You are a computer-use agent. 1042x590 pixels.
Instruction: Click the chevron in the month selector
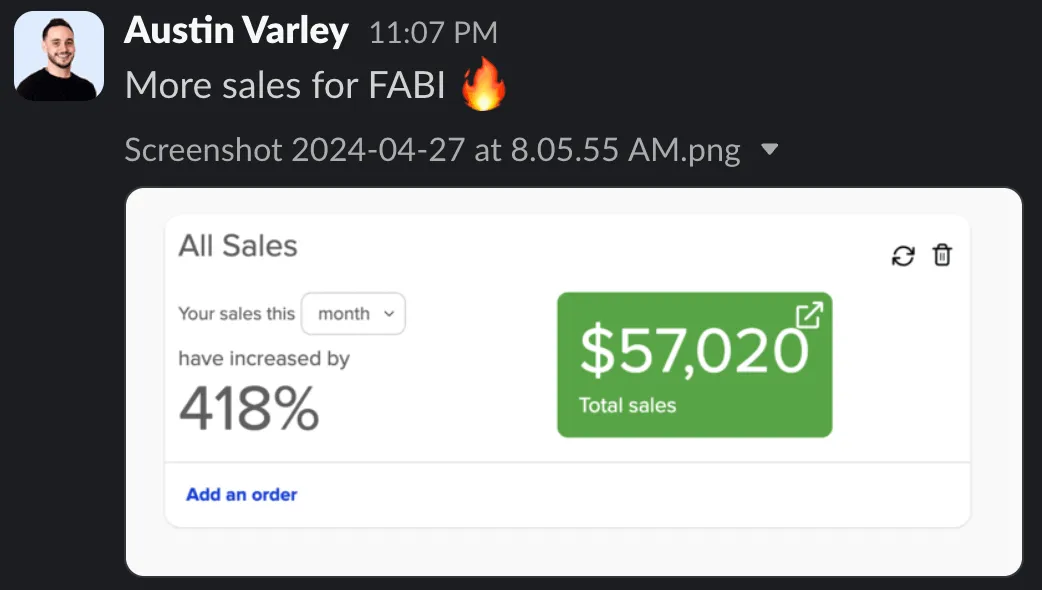pos(389,313)
